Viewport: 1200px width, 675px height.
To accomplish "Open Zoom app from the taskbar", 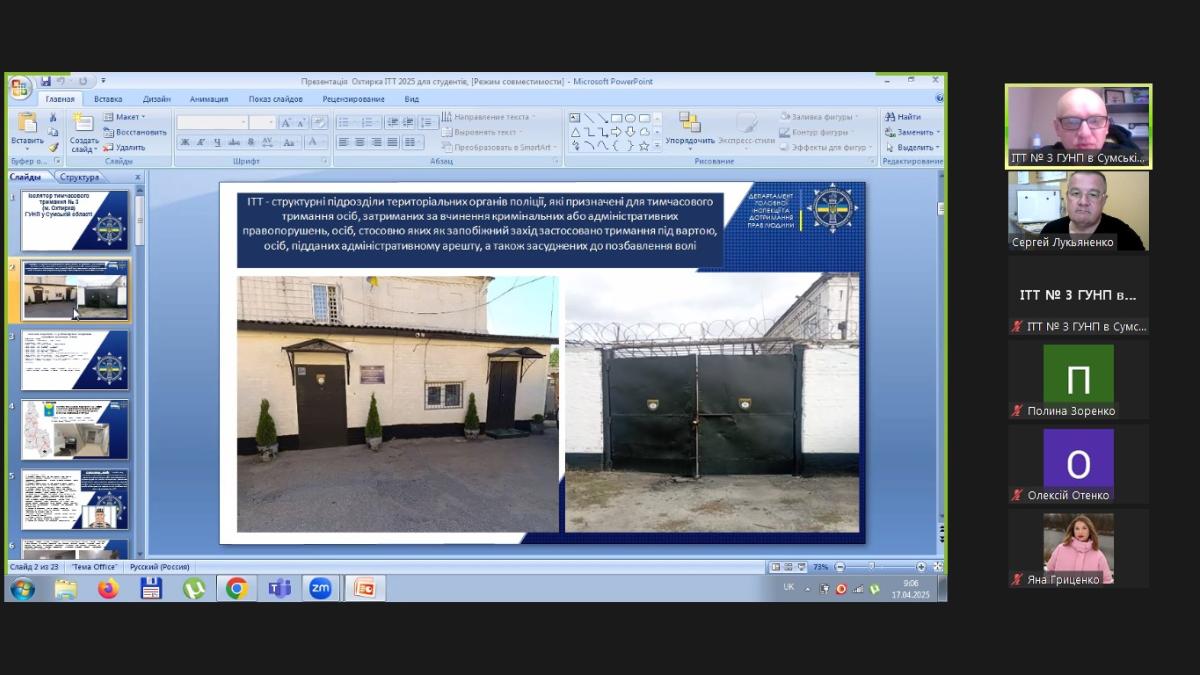I will 320,588.
